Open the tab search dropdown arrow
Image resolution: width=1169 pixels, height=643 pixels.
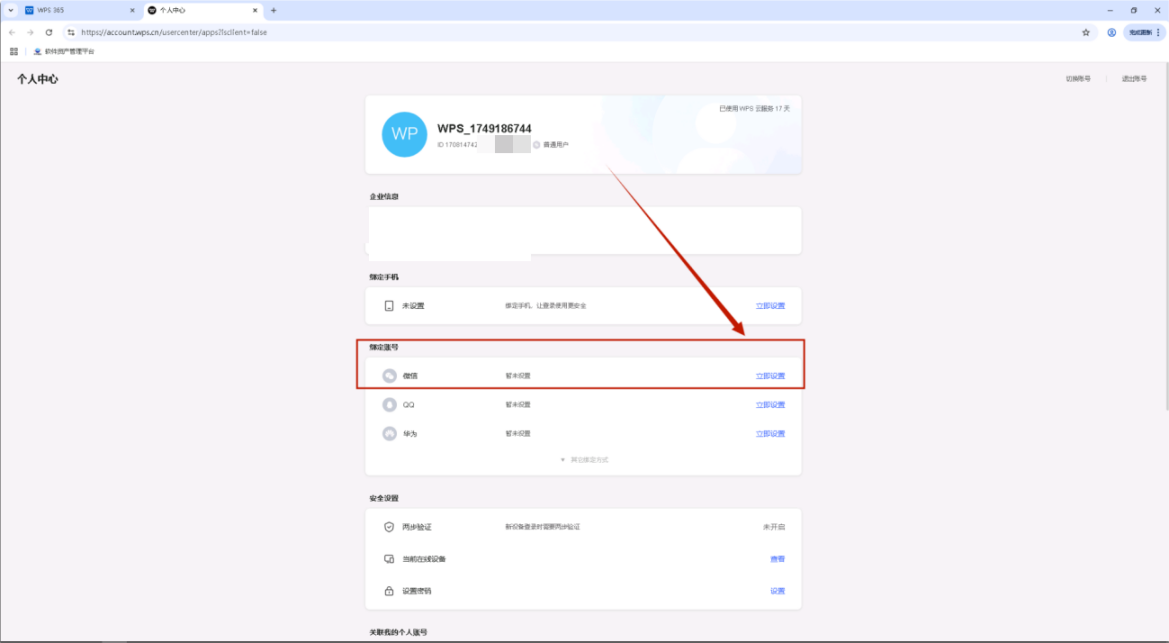tap(10, 10)
